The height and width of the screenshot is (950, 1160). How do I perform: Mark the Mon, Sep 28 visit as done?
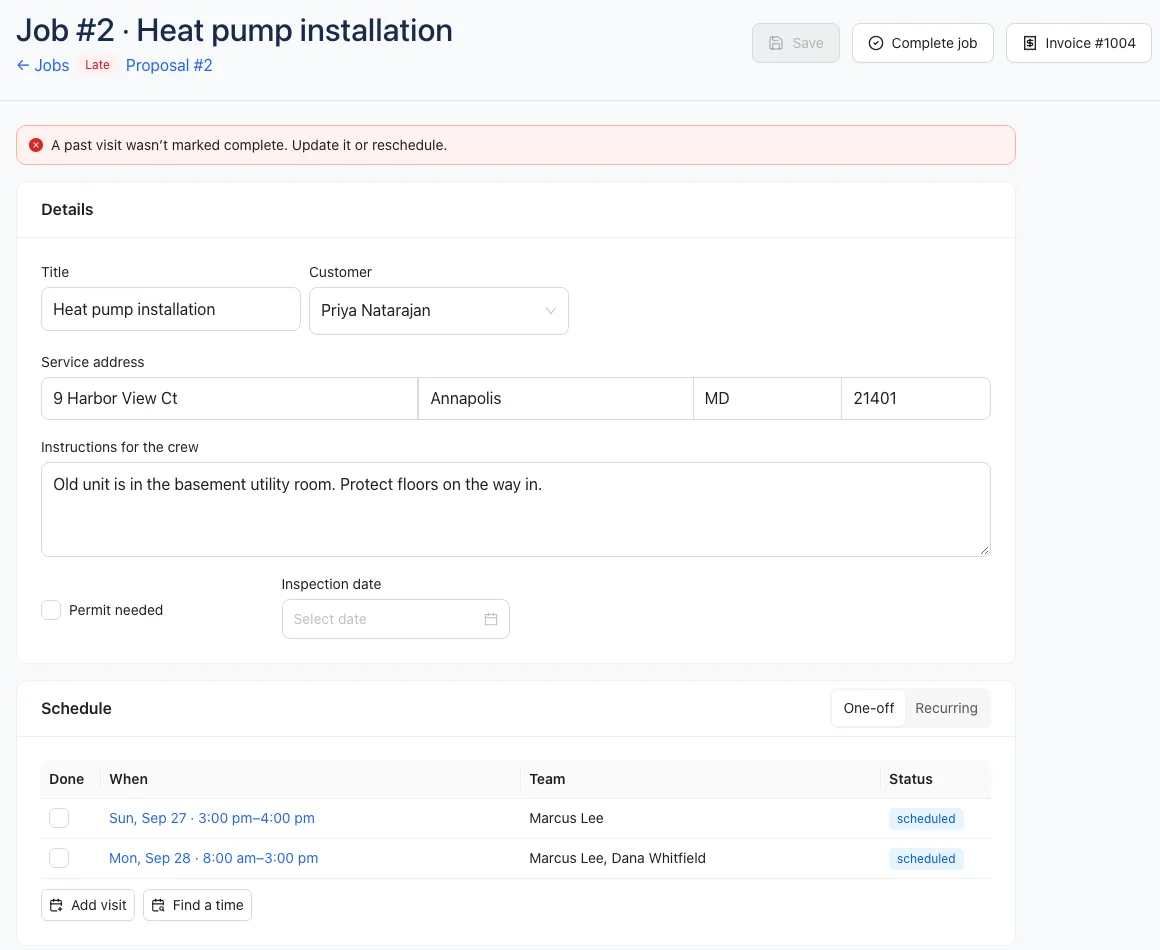[x=59, y=858]
